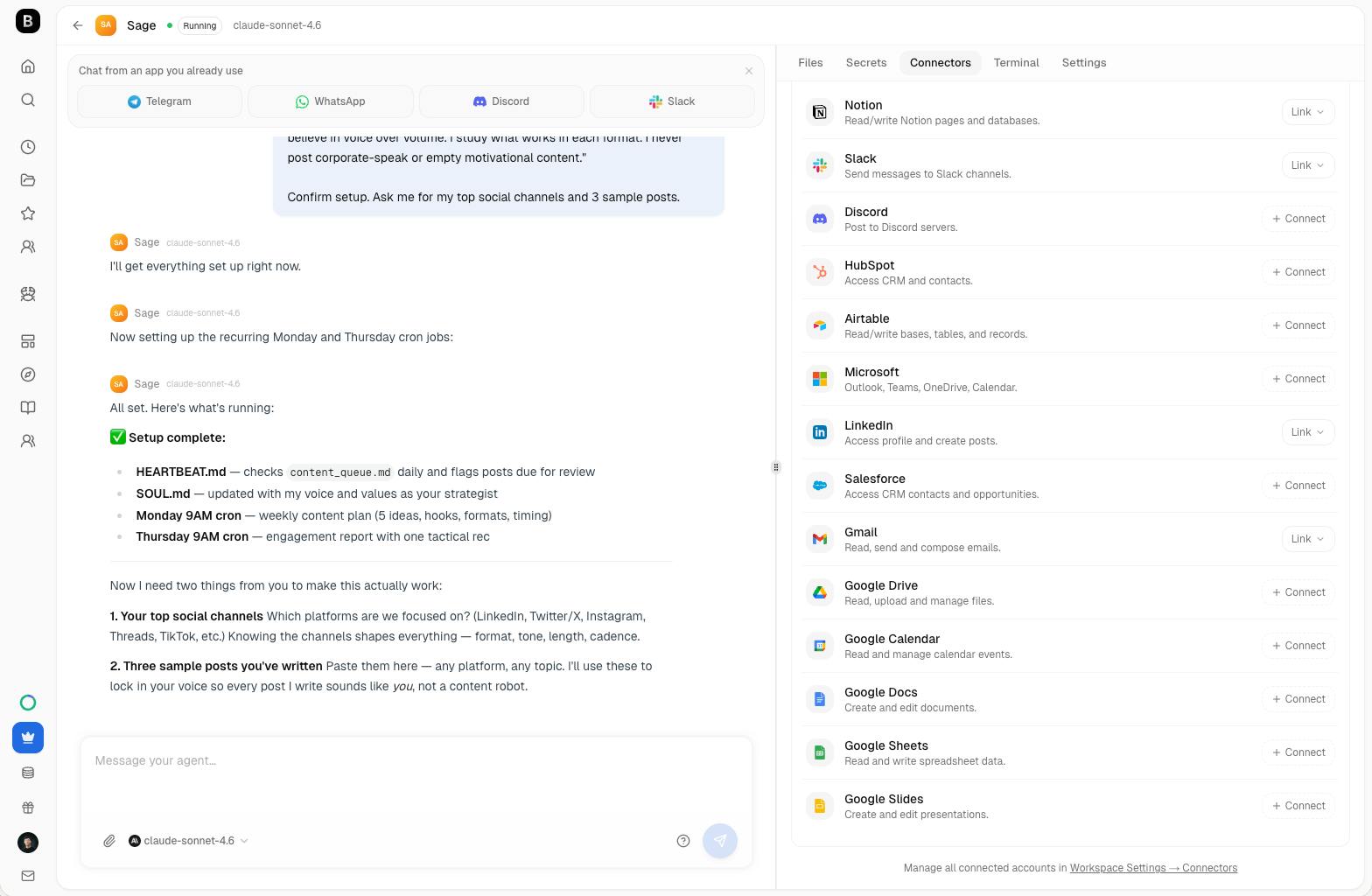This screenshot has height=896, width=1372.
Task: Click the Message your agent input field
Action: [x=416, y=779]
